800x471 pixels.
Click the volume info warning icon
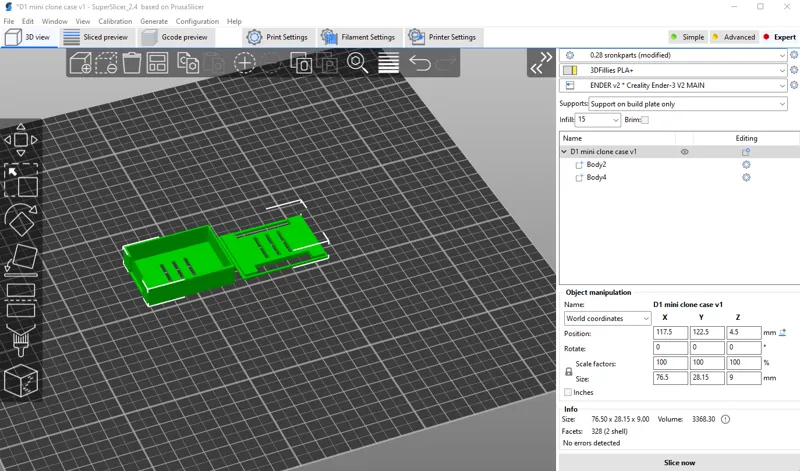tap(725, 419)
